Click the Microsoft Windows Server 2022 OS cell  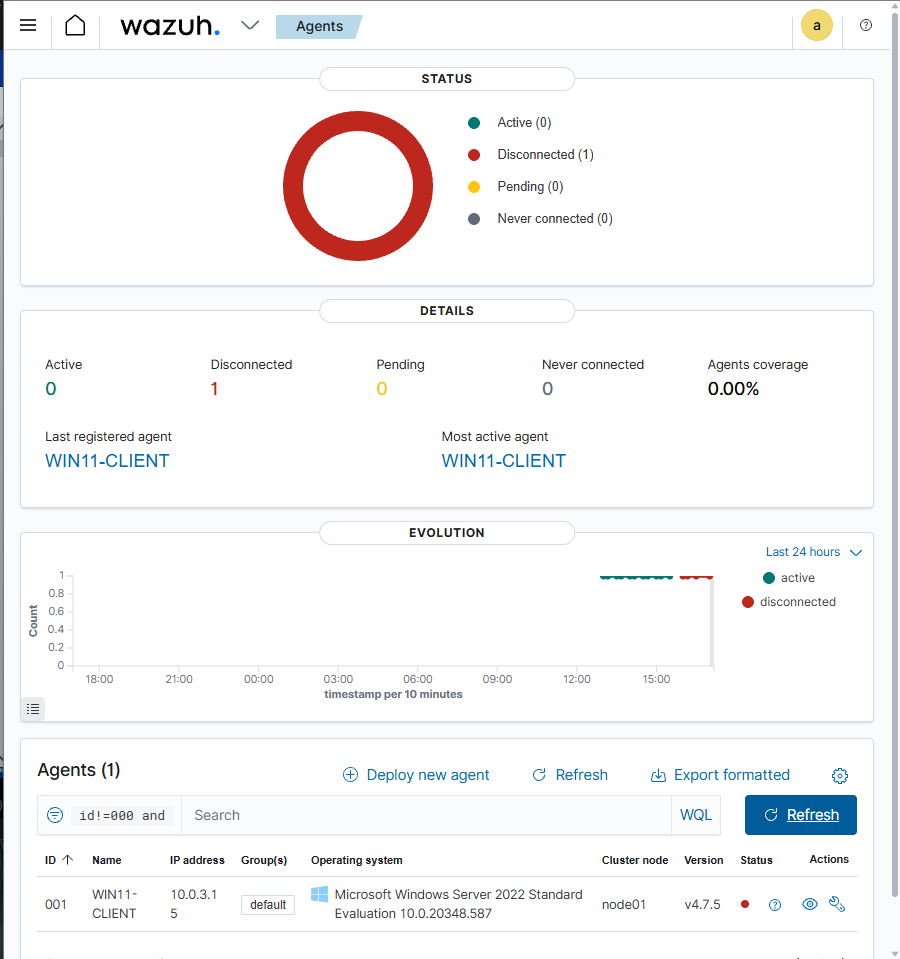coord(458,904)
